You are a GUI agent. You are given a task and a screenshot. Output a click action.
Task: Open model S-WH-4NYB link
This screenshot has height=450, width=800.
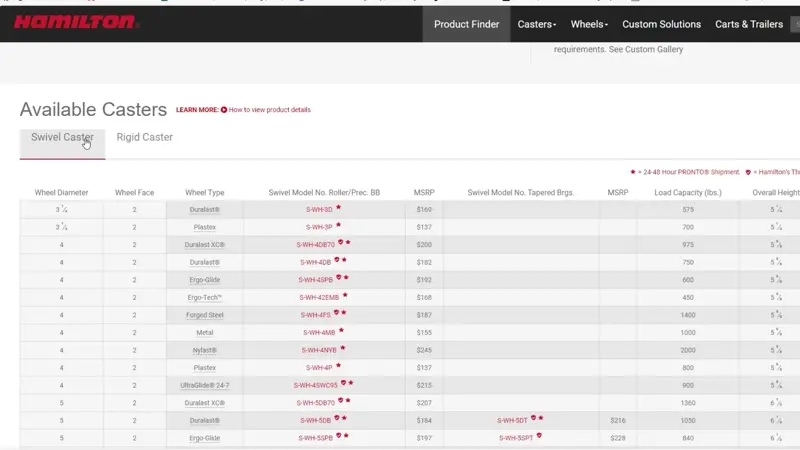pyautogui.click(x=319, y=351)
